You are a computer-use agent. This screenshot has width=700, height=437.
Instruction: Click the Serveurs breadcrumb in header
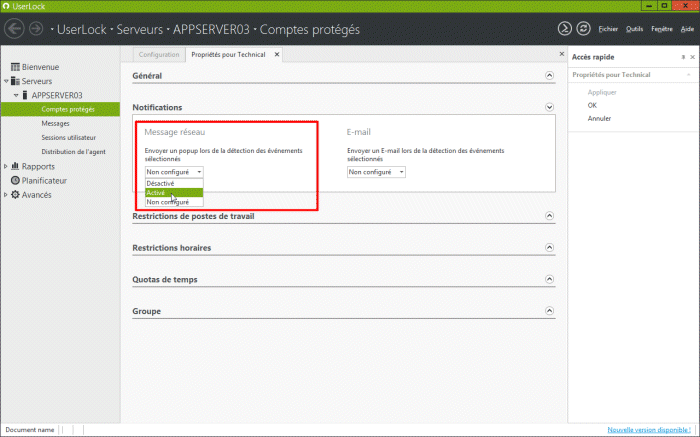click(140, 29)
